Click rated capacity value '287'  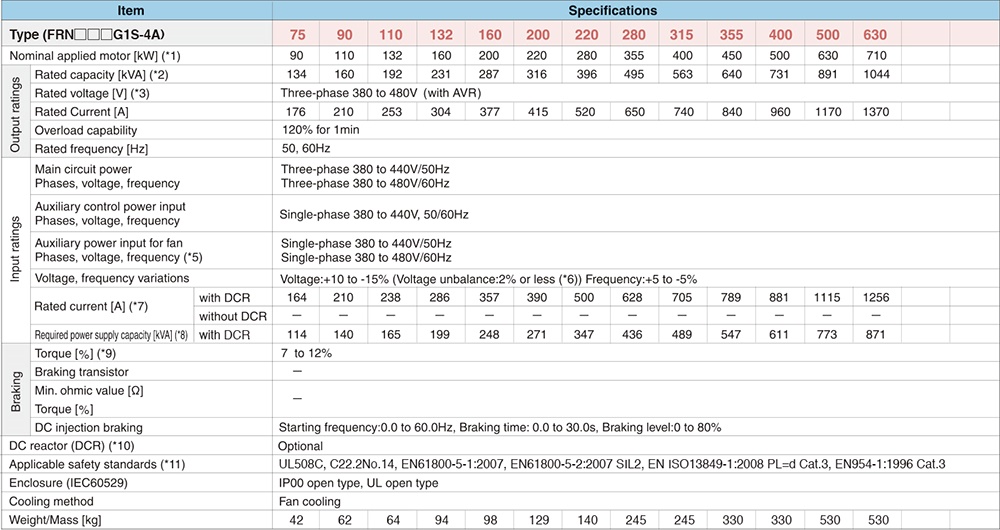point(489,75)
